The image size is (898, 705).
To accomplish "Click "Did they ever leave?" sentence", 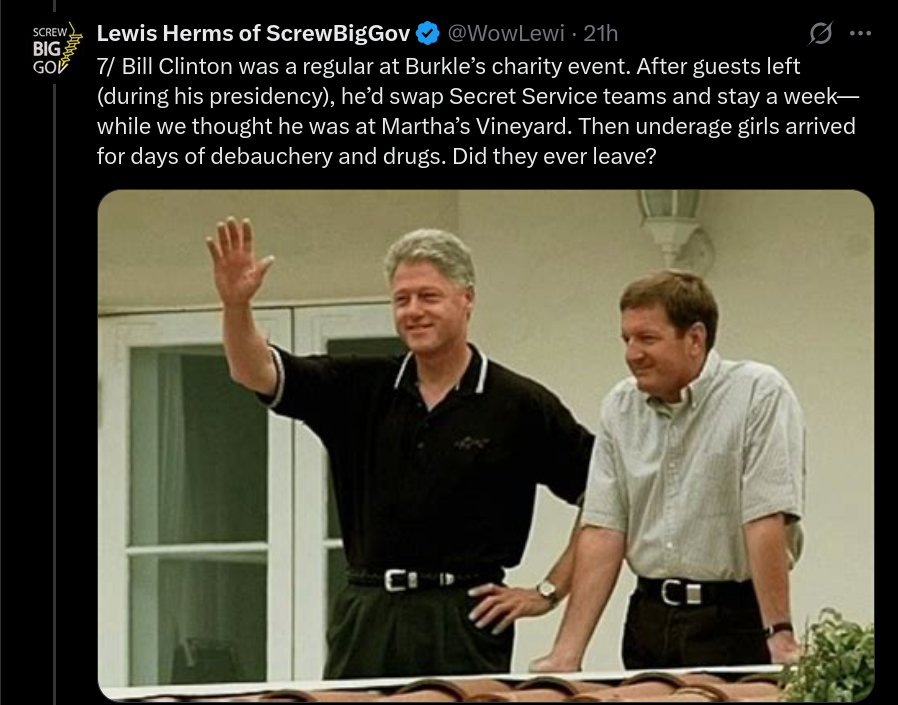I will [554, 156].
